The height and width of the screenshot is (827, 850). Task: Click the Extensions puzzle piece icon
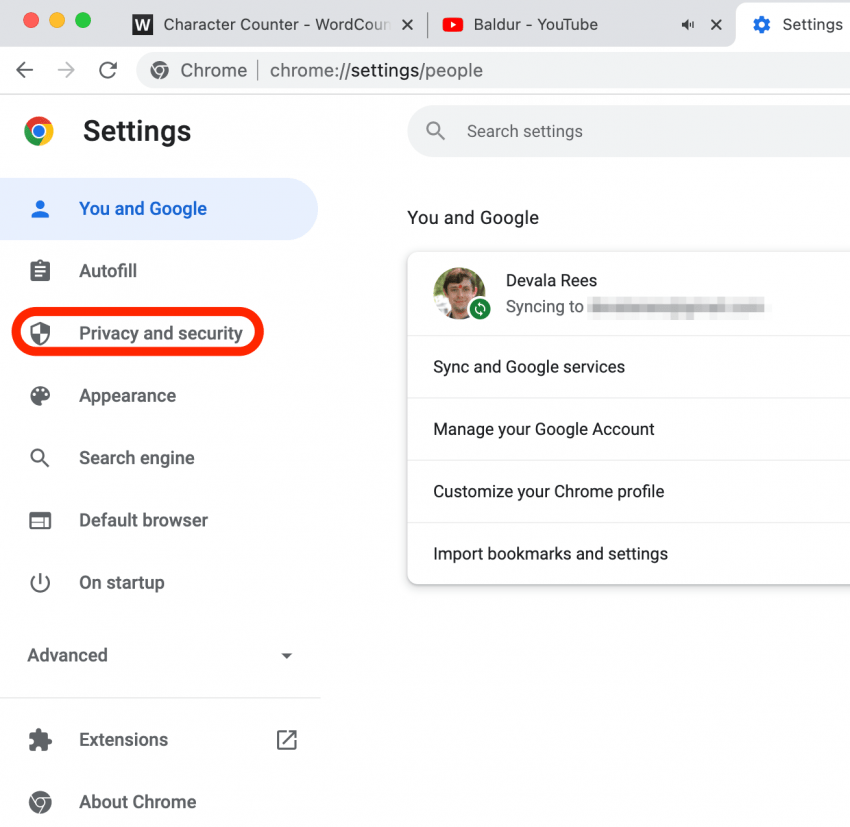(x=40, y=740)
